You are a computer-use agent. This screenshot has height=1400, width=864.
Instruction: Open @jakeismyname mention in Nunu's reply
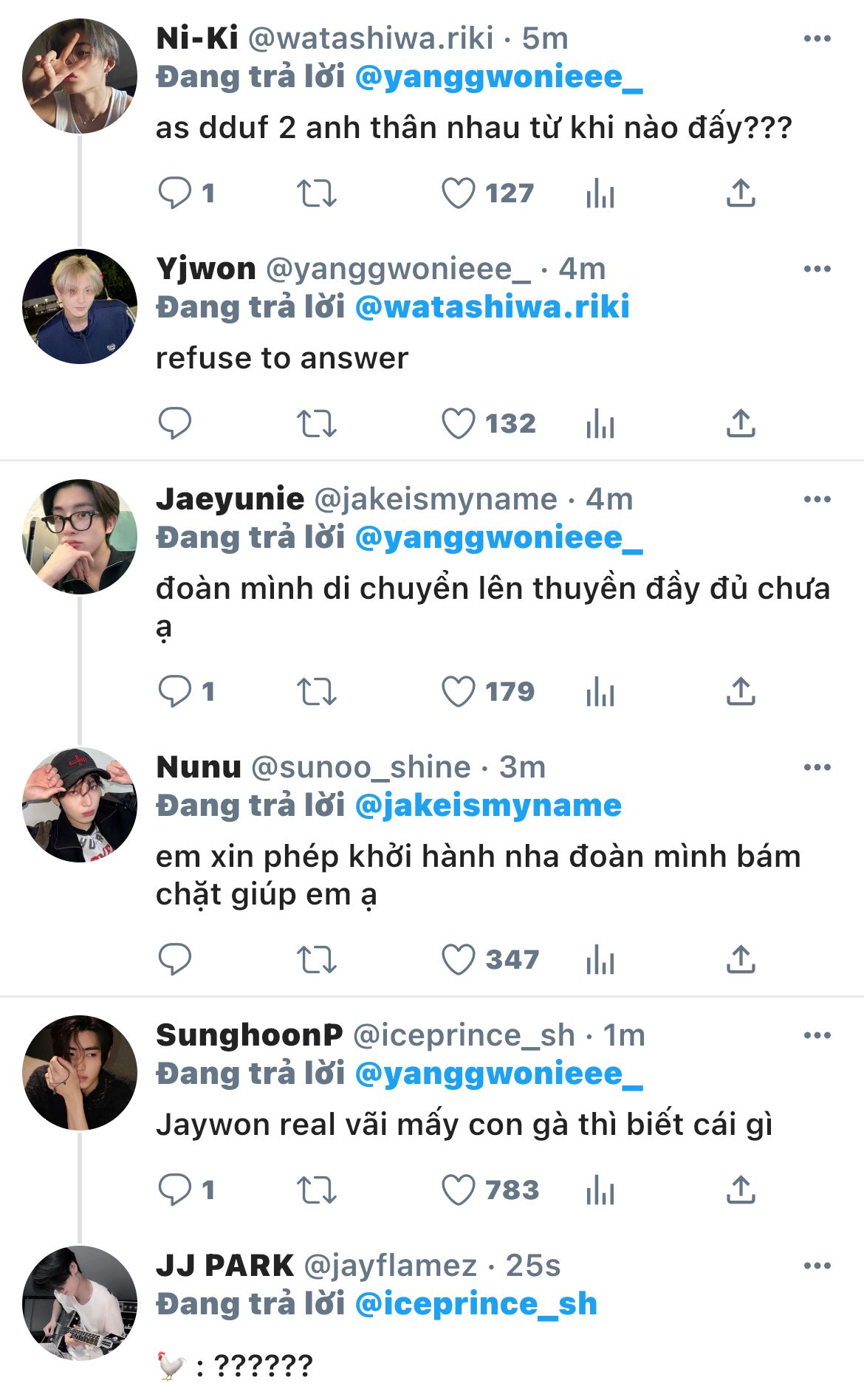[x=488, y=806]
